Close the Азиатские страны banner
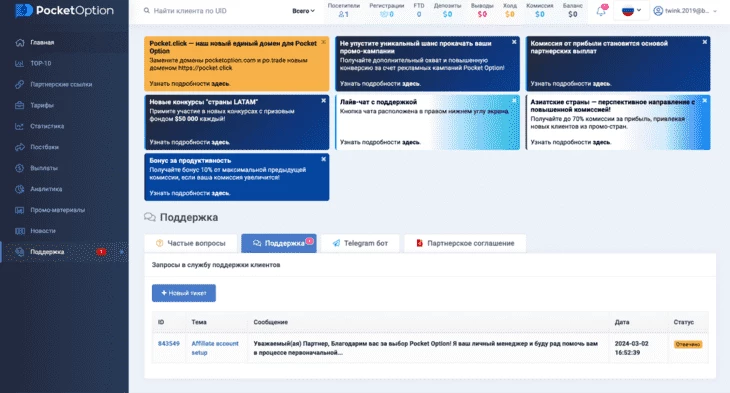The width and height of the screenshot is (730, 393). click(705, 101)
